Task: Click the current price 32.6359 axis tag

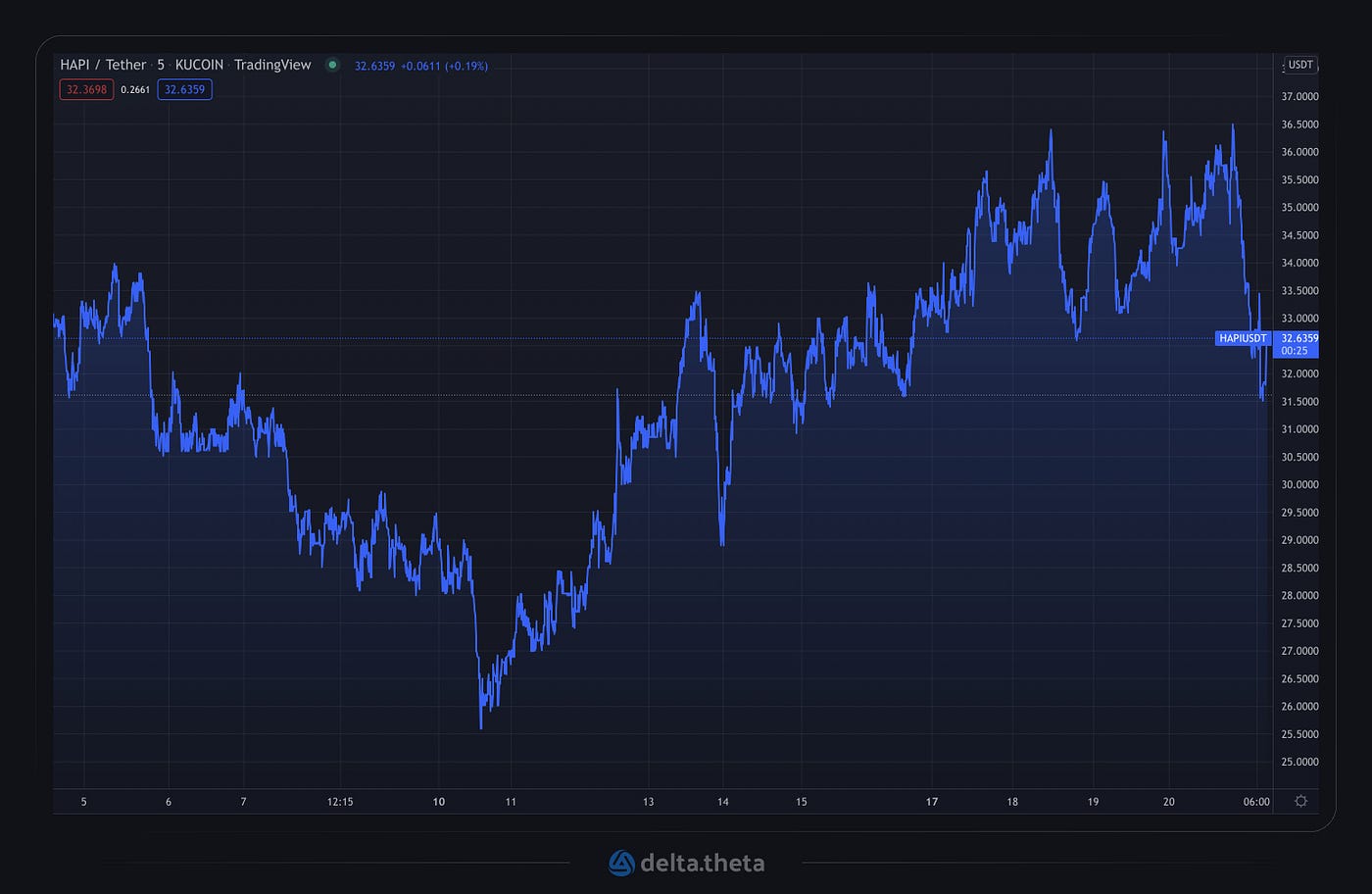Action: [1299, 338]
